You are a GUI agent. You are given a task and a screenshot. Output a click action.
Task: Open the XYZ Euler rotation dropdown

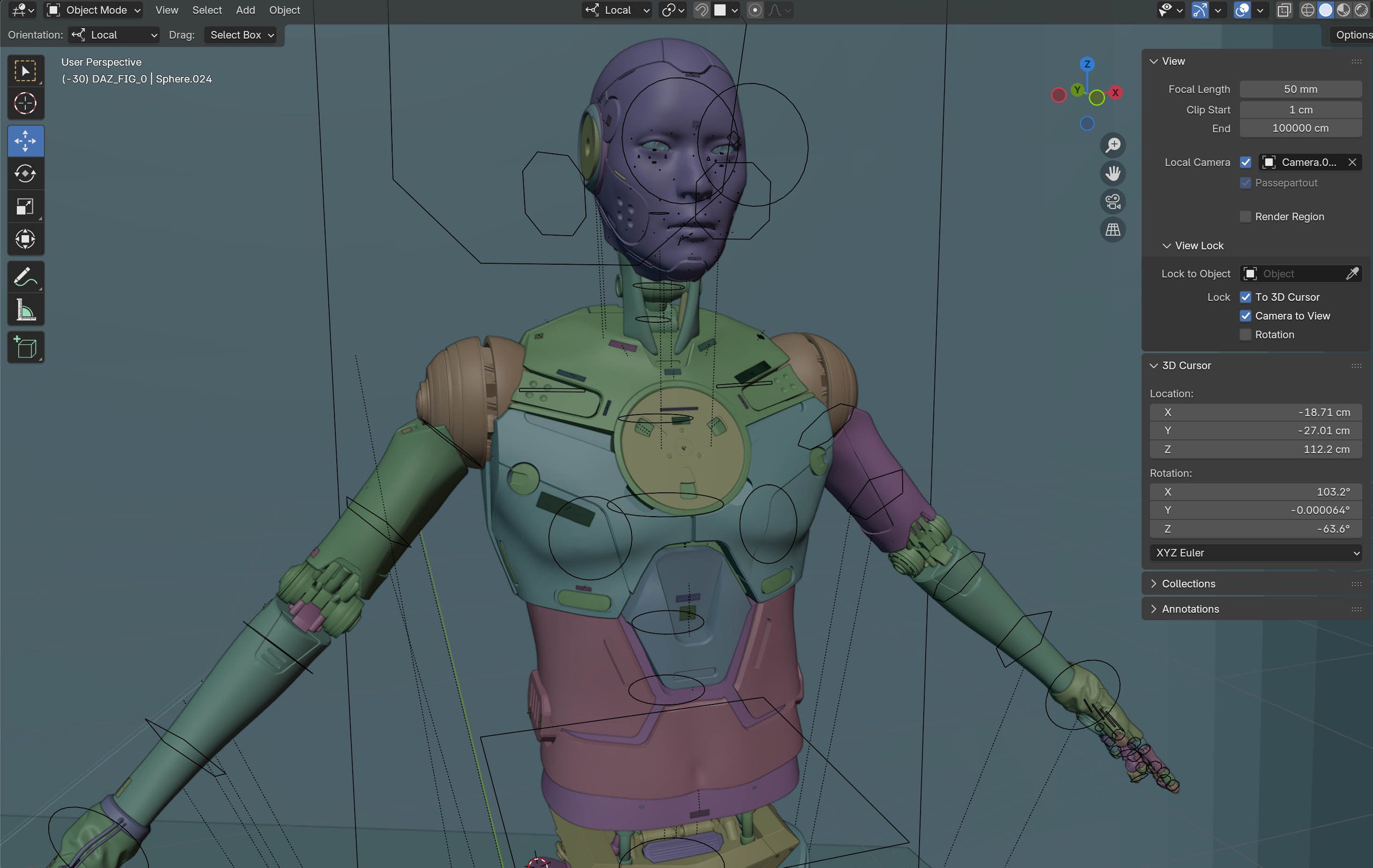pos(1255,553)
